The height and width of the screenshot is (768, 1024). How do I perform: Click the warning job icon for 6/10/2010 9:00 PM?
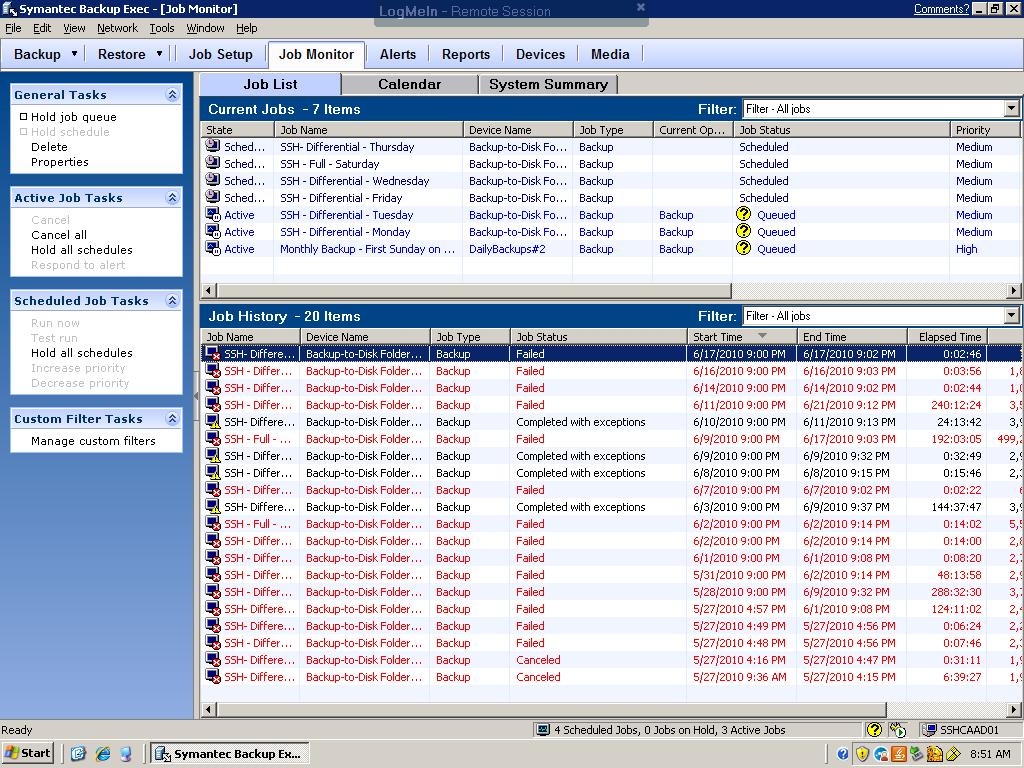212,421
